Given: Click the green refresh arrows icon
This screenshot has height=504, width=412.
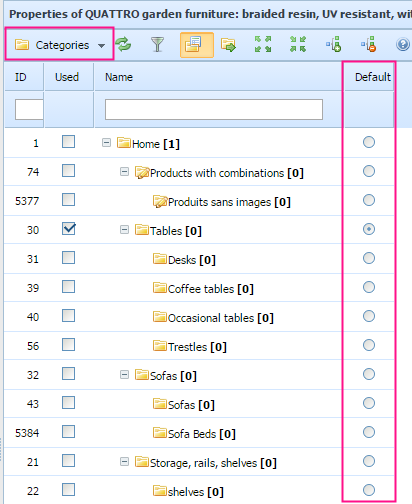Looking at the screenshot, I should point(123,45).
